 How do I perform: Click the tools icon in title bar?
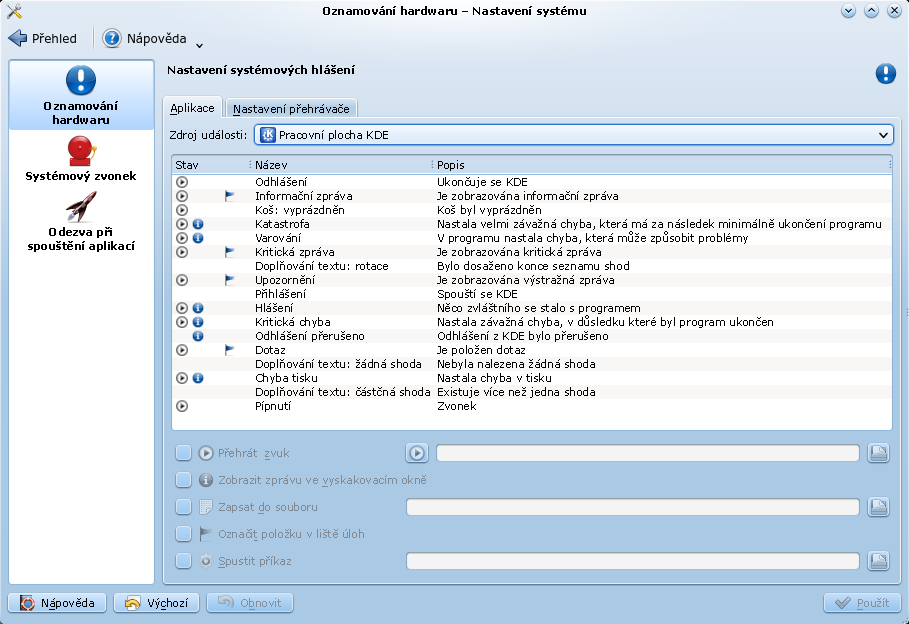[x=13, y=11]
